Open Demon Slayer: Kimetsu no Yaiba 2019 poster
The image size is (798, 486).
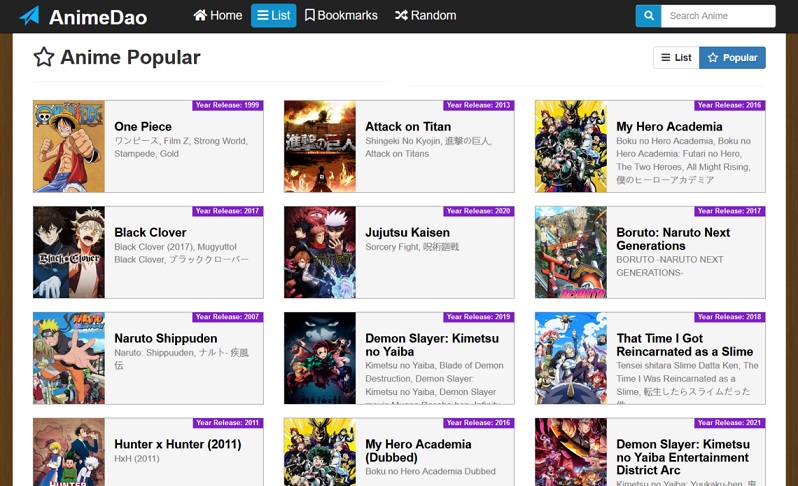tap(320, 358)
